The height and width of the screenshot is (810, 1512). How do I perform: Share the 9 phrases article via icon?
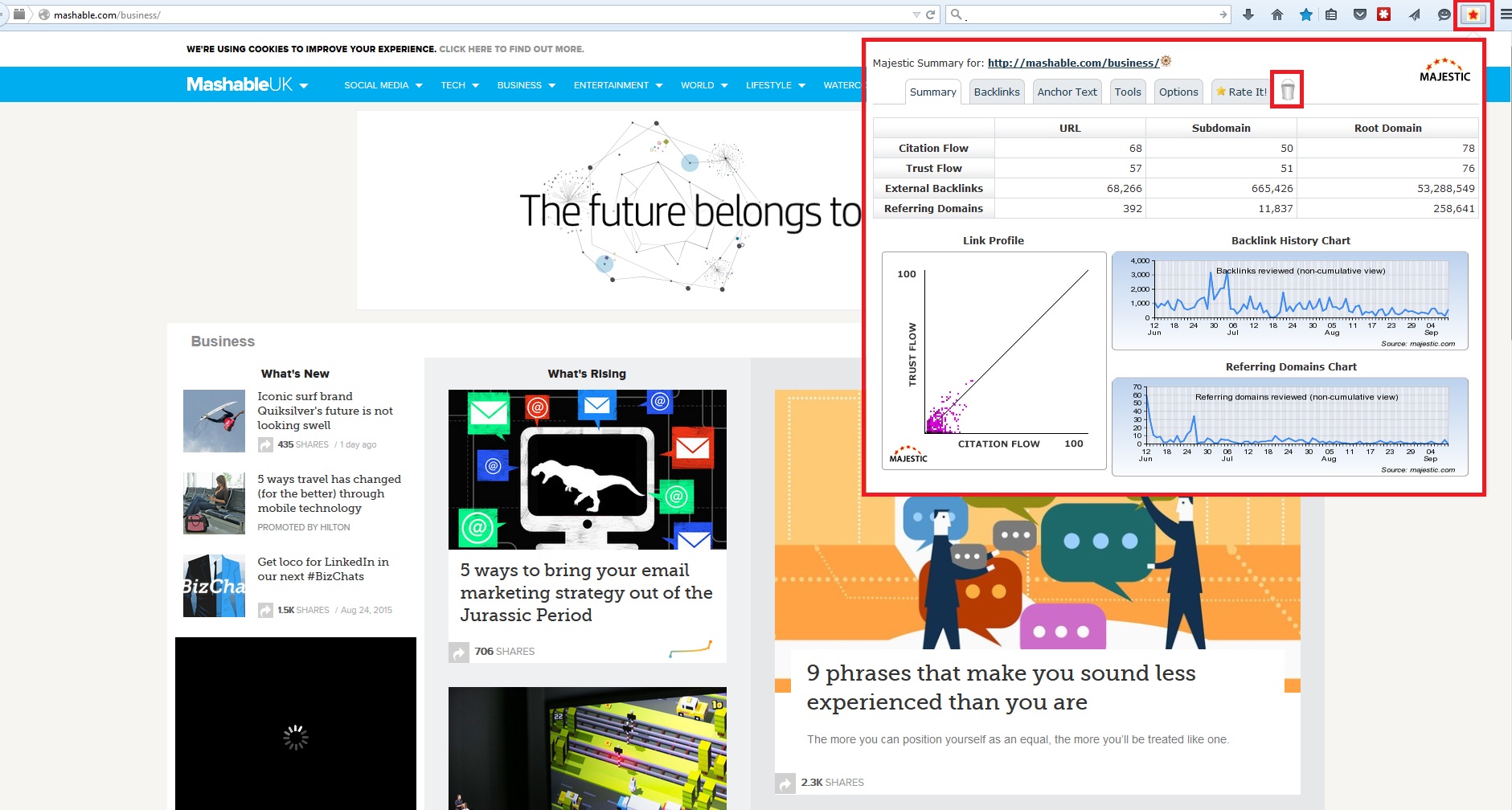point(785,783)
